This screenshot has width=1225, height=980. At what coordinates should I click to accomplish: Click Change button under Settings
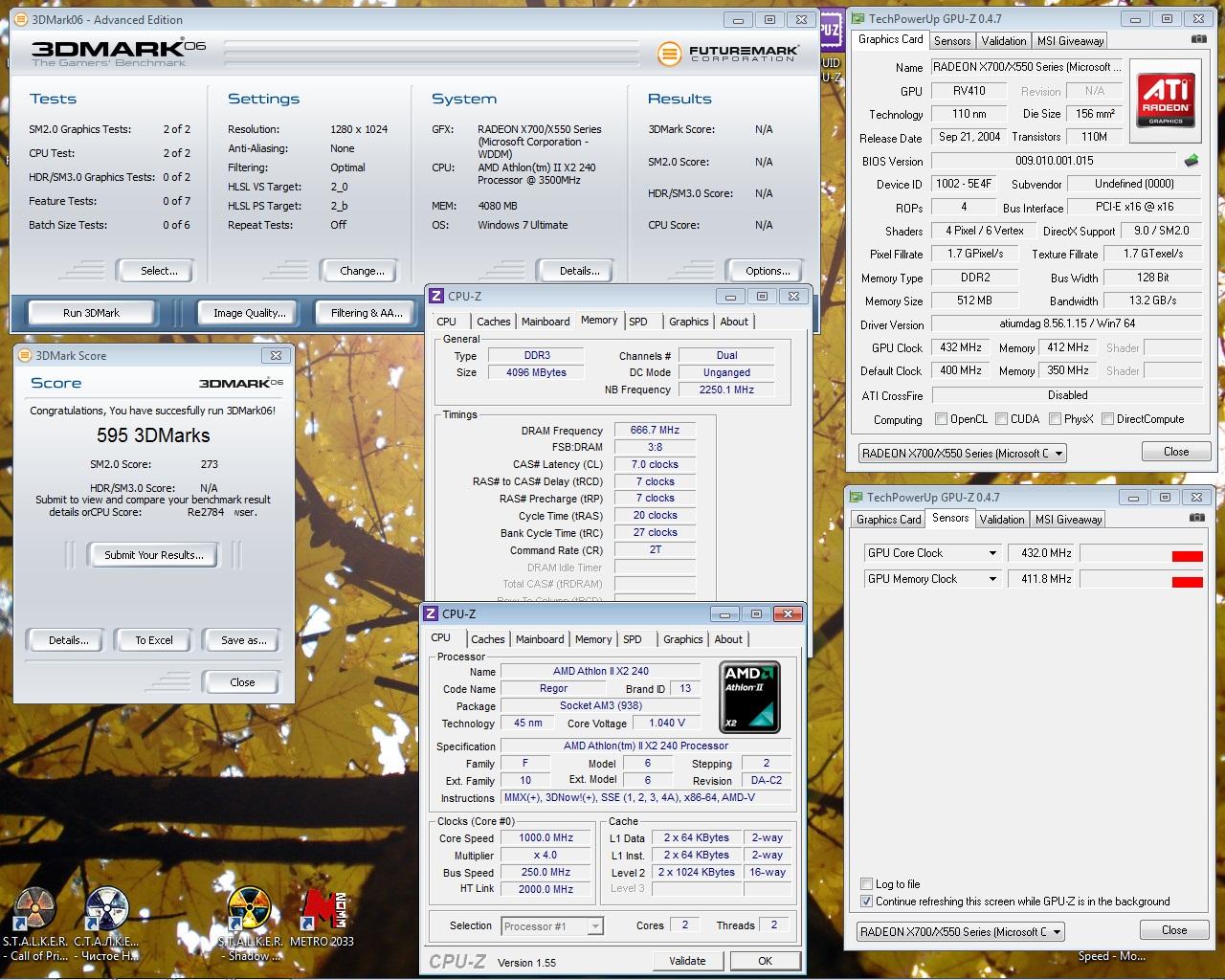coord(362,271)
